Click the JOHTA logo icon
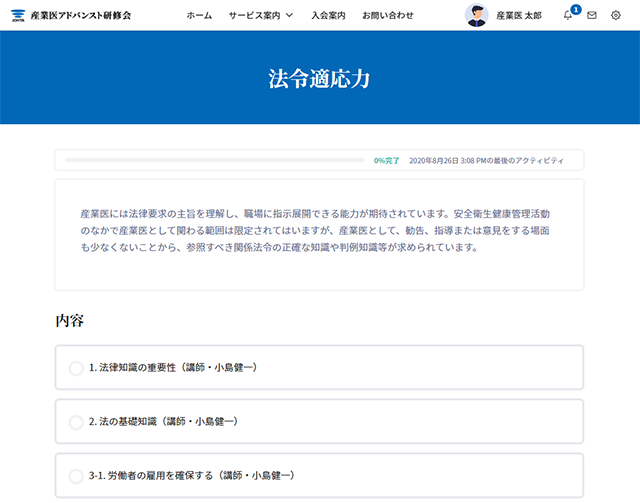The width and height of the screenshot is (640, 503). [x=17, y=16]
